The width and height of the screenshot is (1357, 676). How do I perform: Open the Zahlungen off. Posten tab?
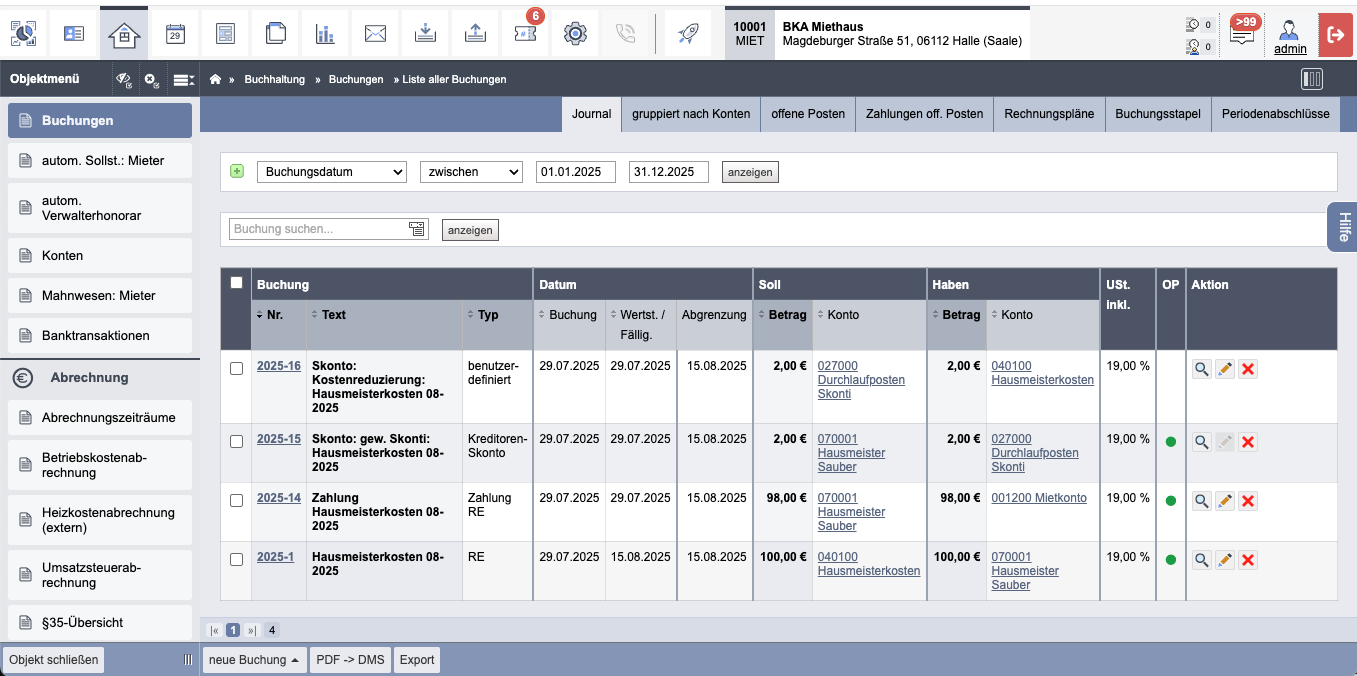click(925, 114)
